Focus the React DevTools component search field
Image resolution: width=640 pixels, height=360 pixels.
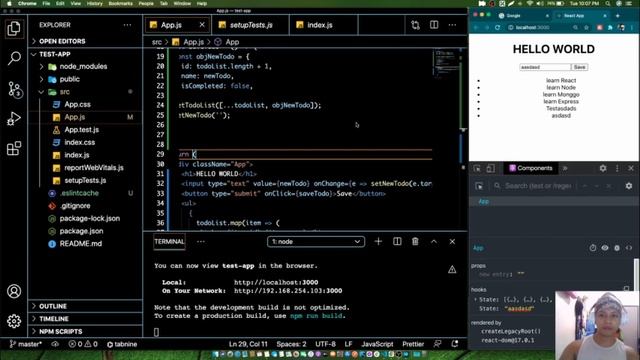coord(538,186)
